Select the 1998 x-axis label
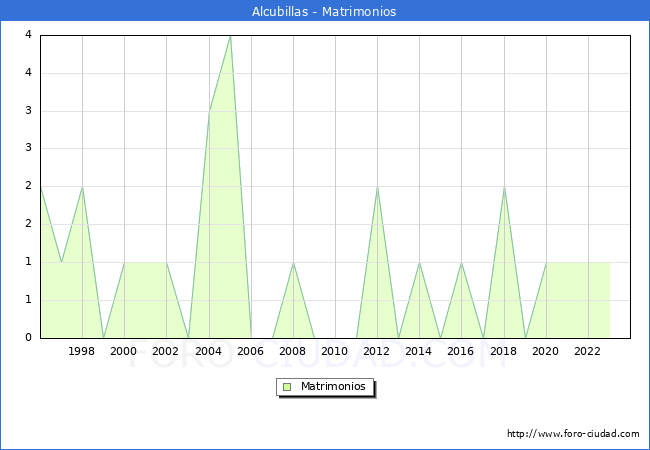650x450 pixels. (82, 351)
